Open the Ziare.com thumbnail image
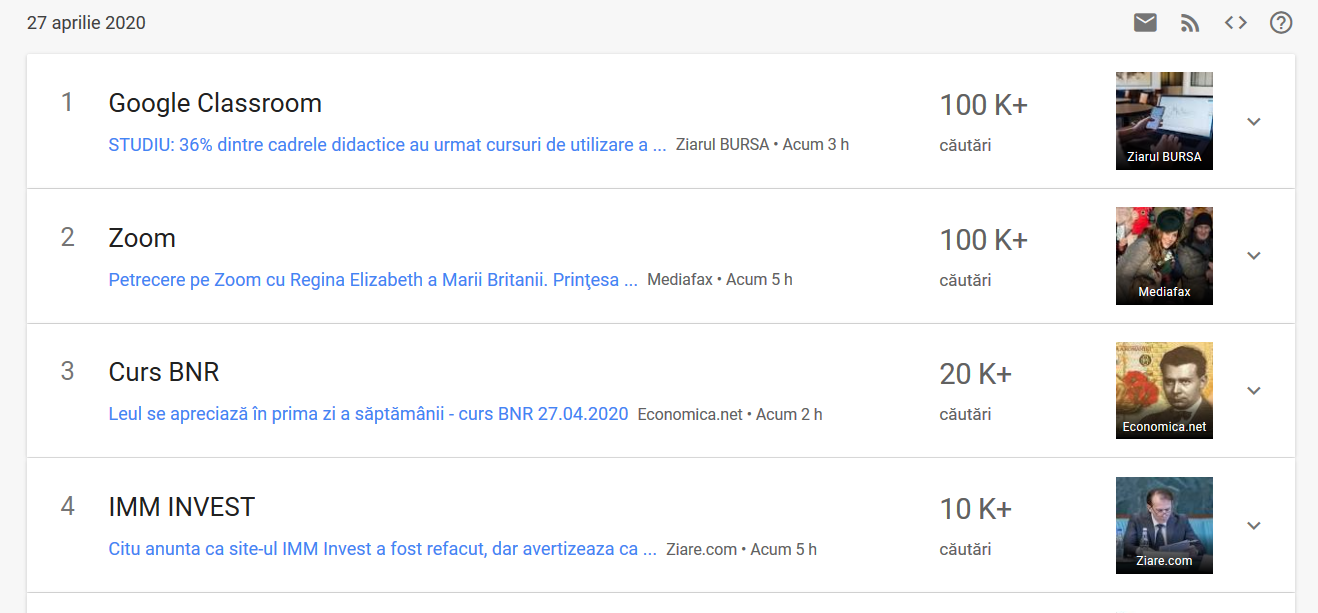1318x613 pixels. pos(1164,525)
